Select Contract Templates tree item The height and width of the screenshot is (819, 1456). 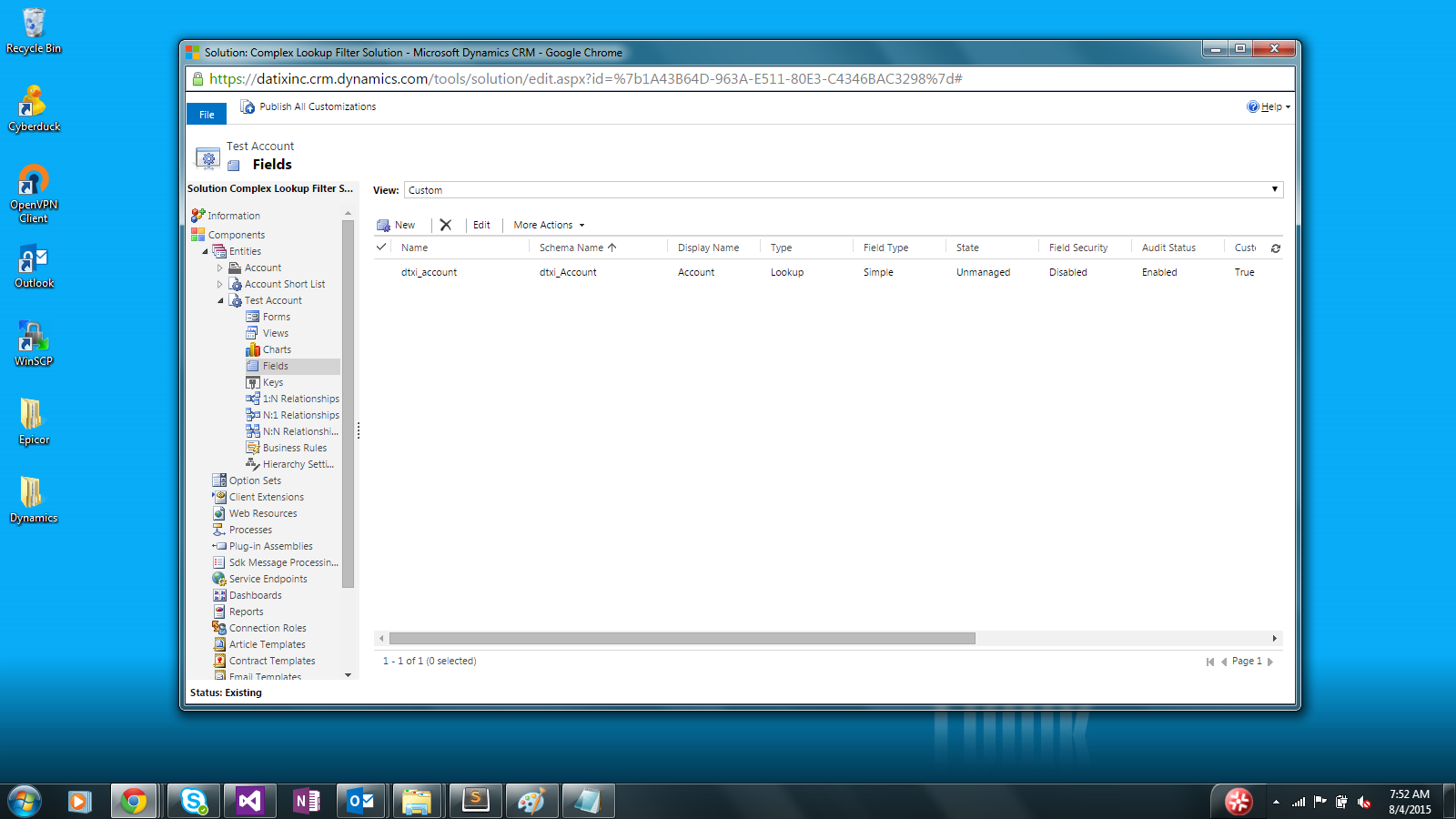(x=272, y=661)
